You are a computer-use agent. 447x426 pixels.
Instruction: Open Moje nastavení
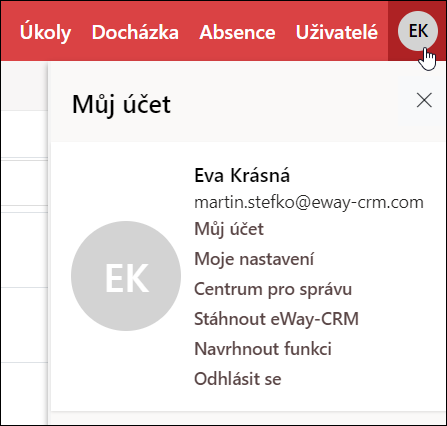pos(254,259)
